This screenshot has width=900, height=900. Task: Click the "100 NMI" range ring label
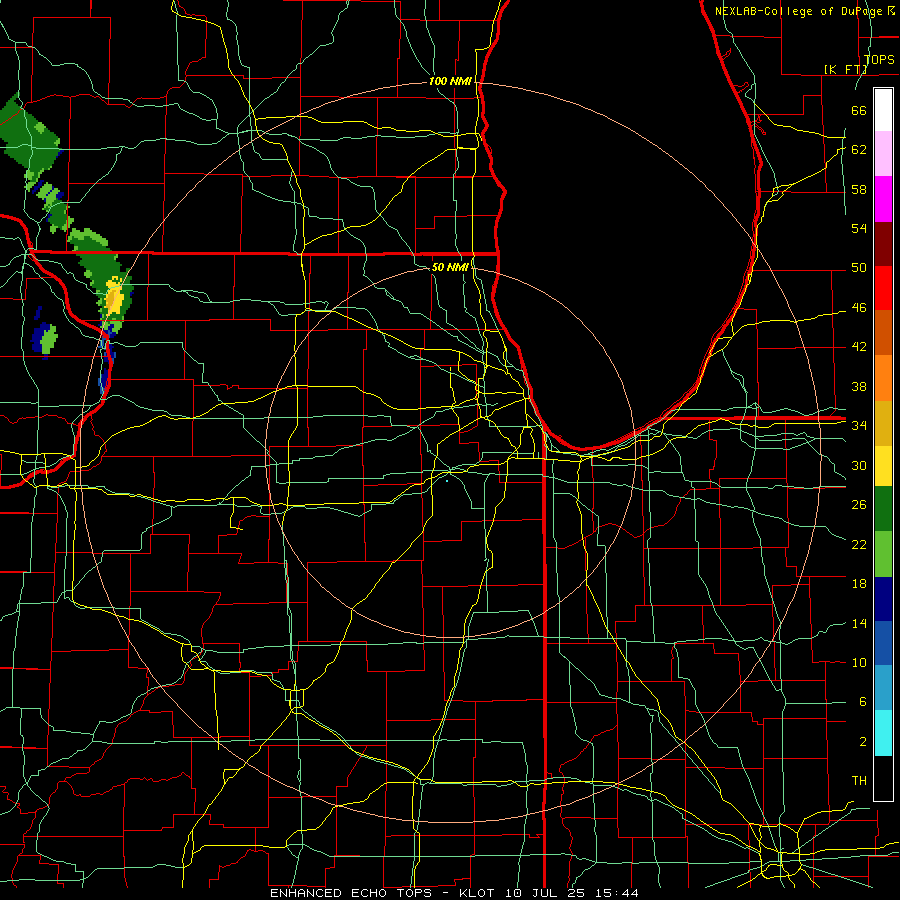click(x=450, y=81)
